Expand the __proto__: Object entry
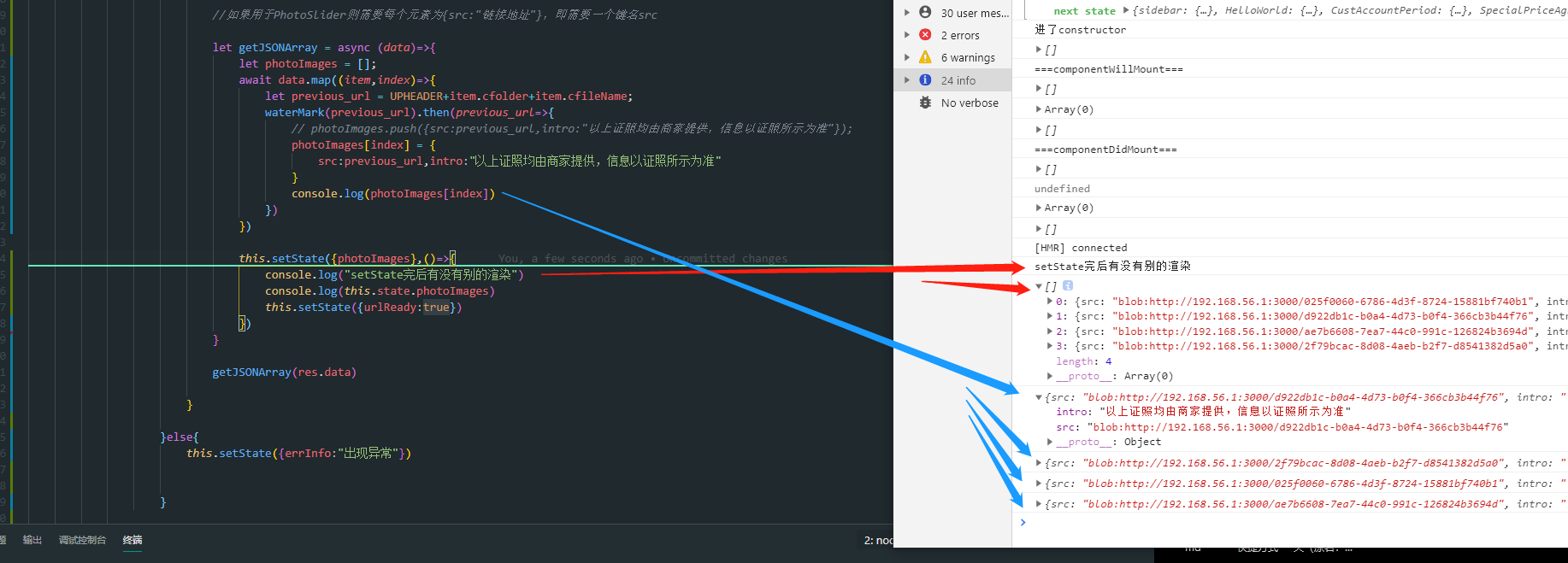The height and width of the screenshot is (563, 1568). [1050, 442]
